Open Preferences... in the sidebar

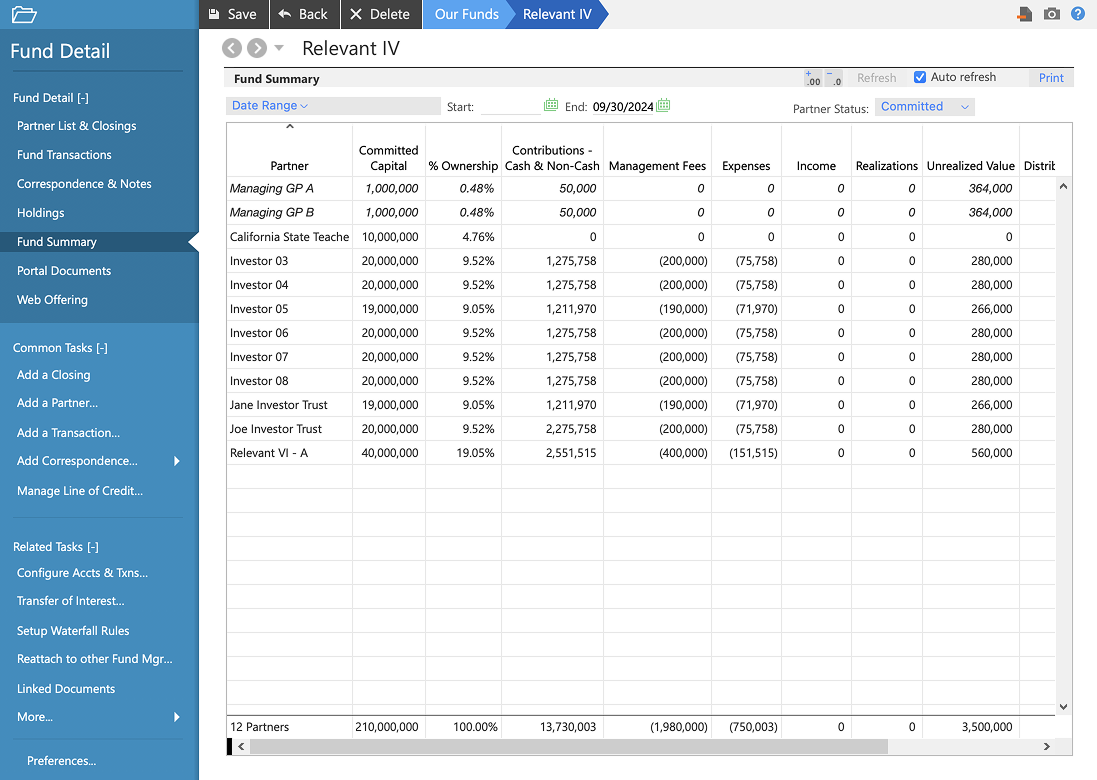pyautogui.click(x=62, y=761)
